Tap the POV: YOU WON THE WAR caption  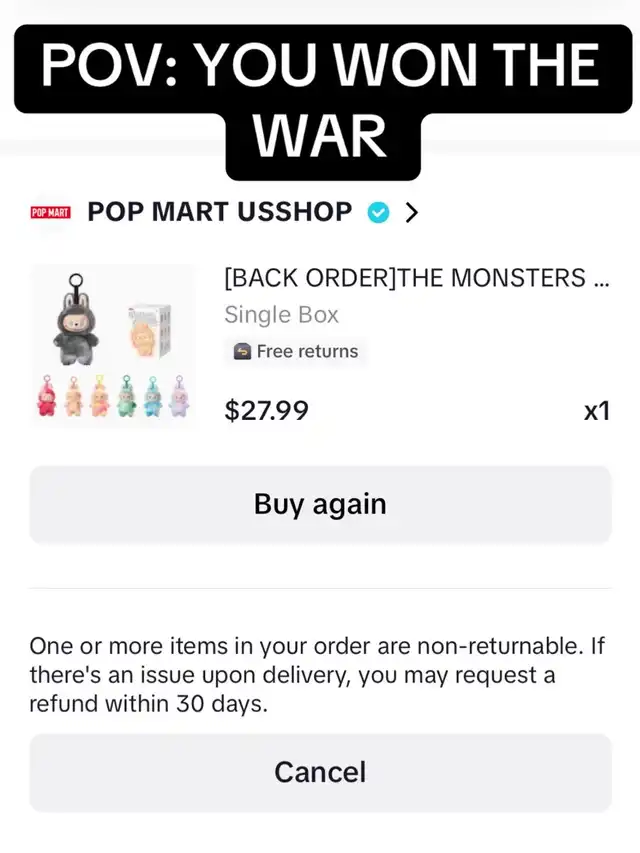tap(321, 102)
